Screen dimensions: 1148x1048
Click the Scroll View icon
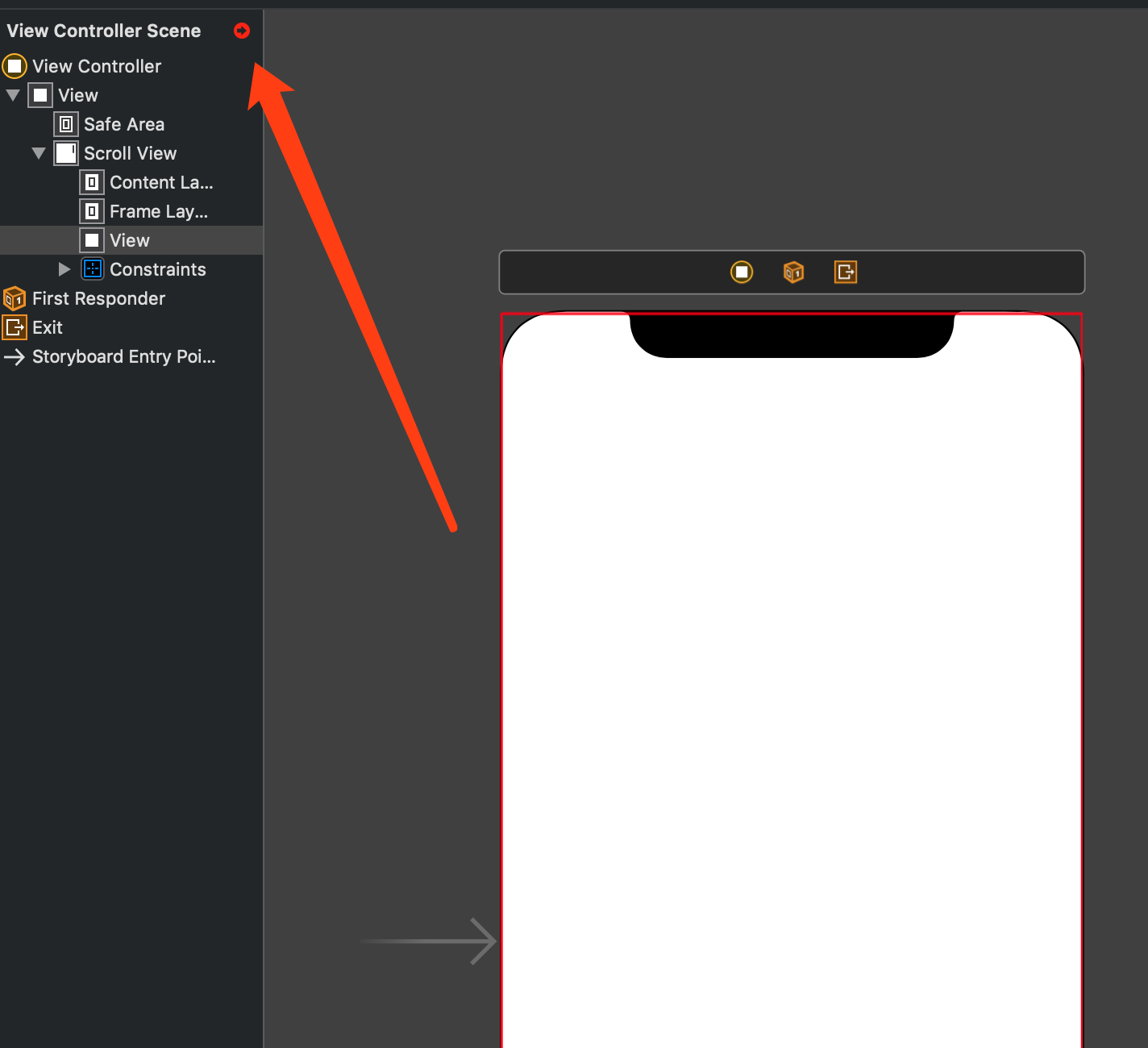(66, 153)
